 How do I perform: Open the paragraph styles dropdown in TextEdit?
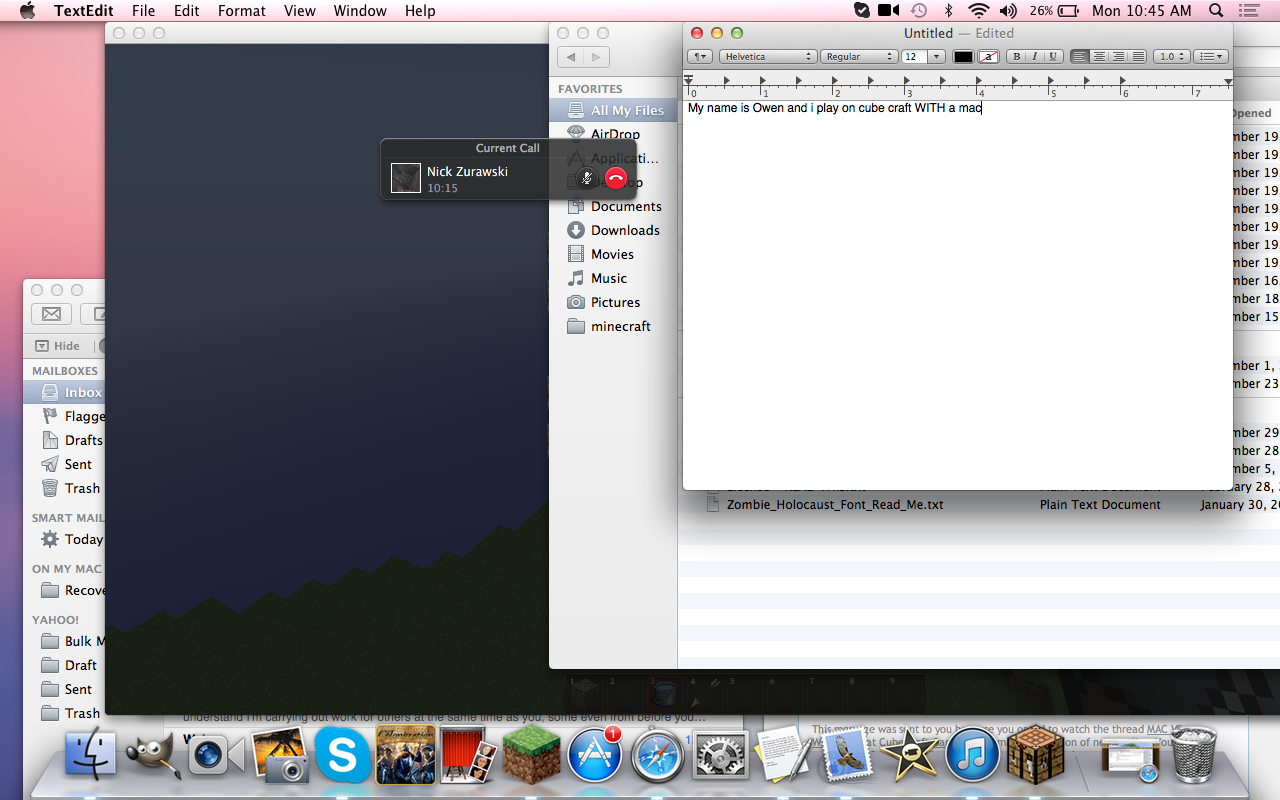point(700,57)
